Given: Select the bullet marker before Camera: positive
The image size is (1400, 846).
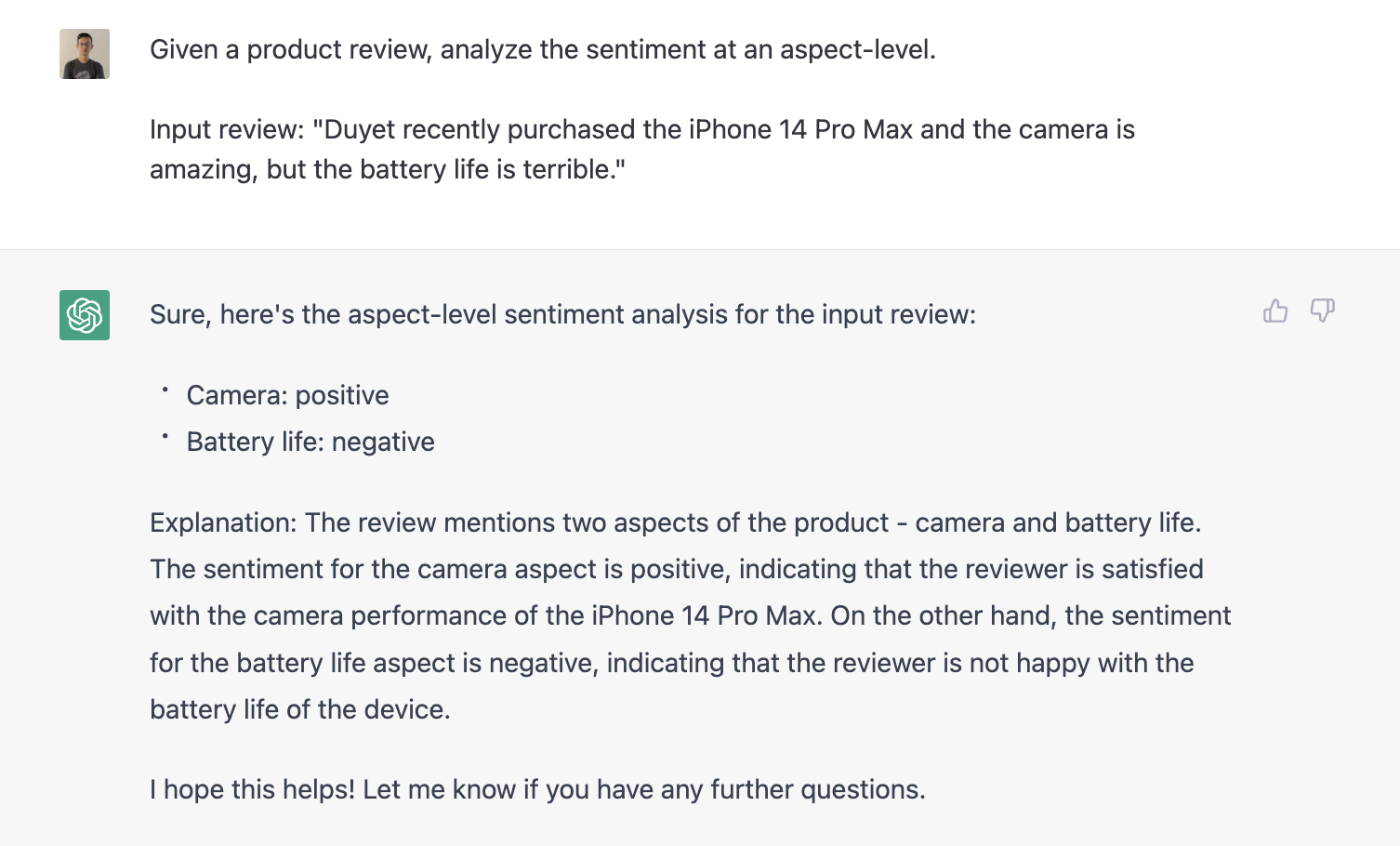Looking at the screenshot, I should [165, 390].
